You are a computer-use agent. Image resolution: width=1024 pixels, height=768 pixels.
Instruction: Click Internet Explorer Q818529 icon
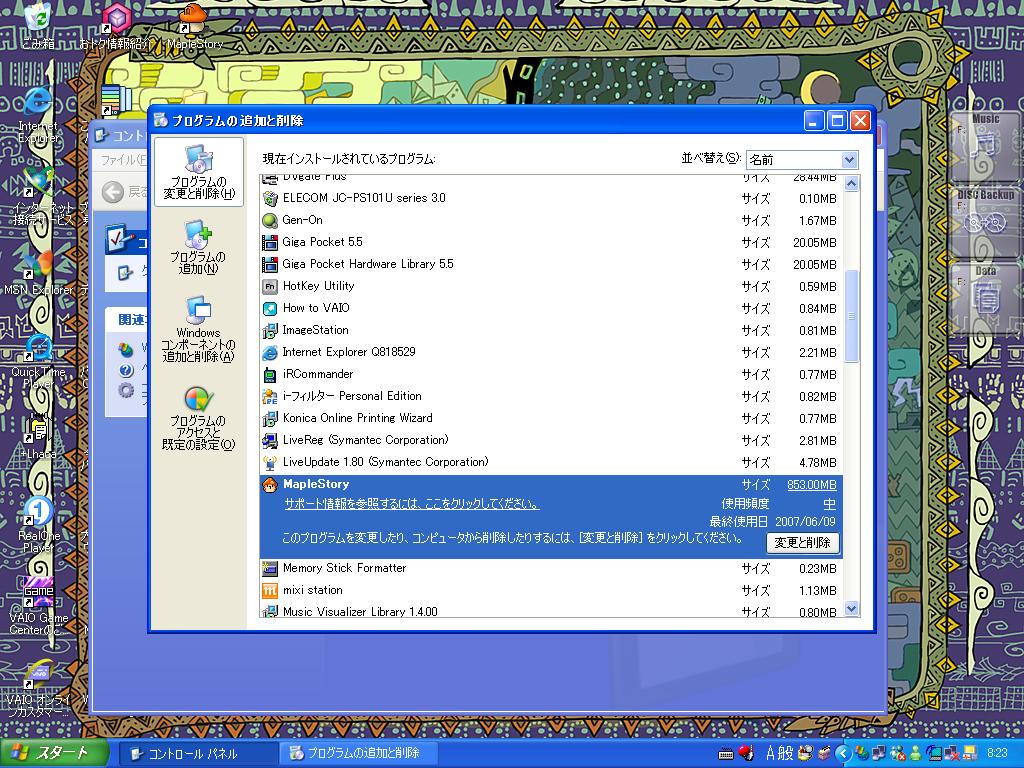point(270,353)
